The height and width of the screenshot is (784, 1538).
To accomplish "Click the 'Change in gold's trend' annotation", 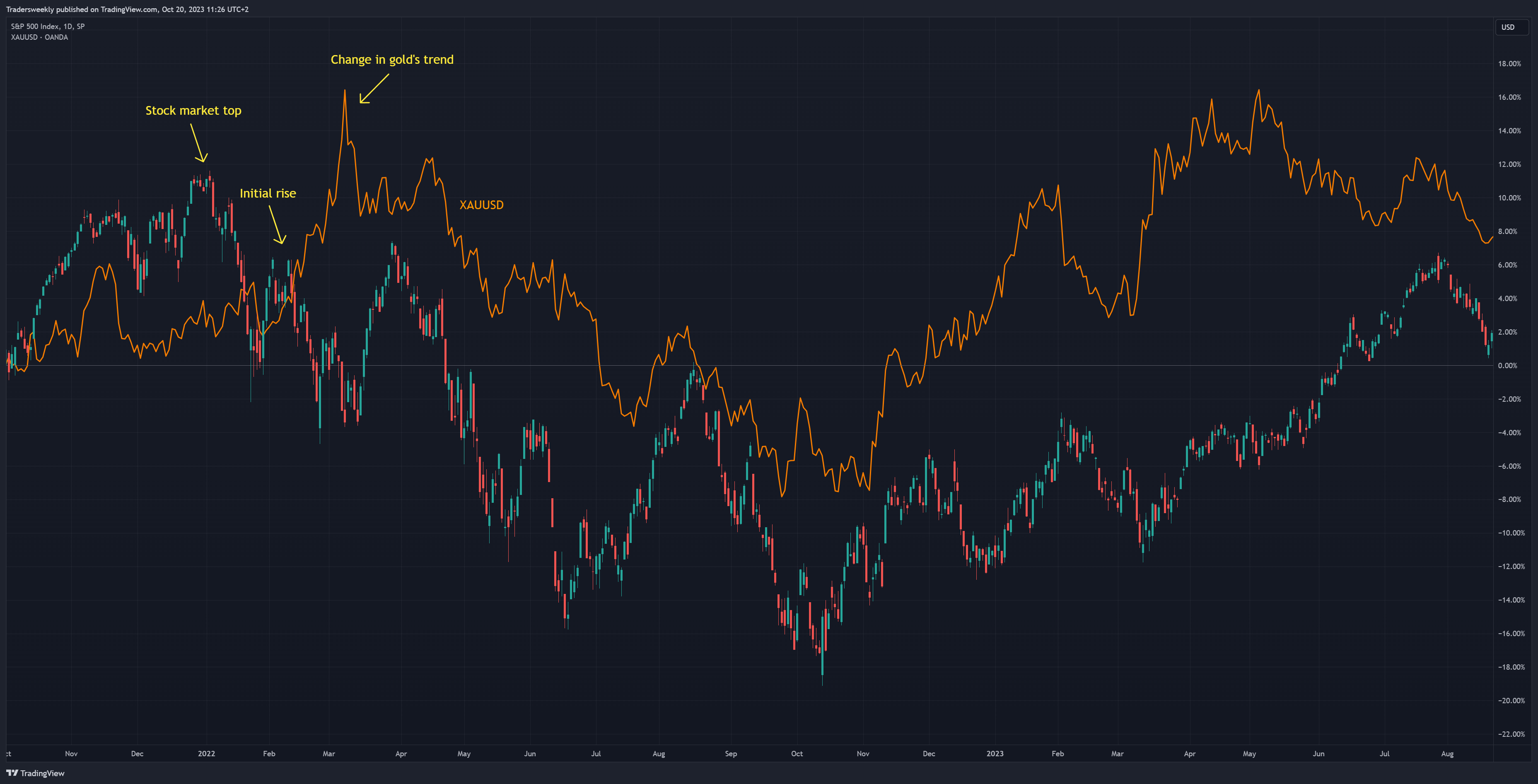I will click(392, 60).
